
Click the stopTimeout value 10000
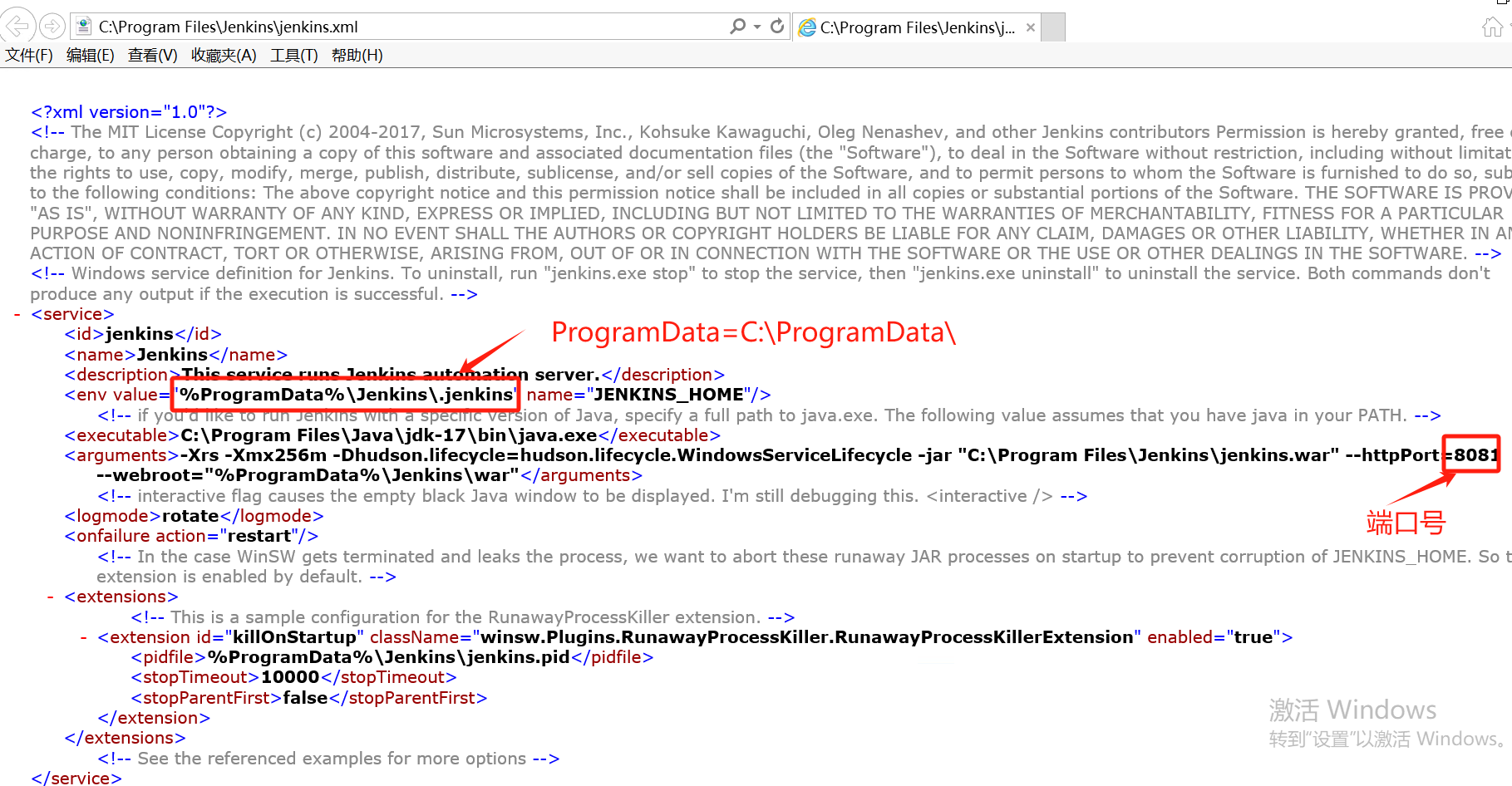(290, 677)
